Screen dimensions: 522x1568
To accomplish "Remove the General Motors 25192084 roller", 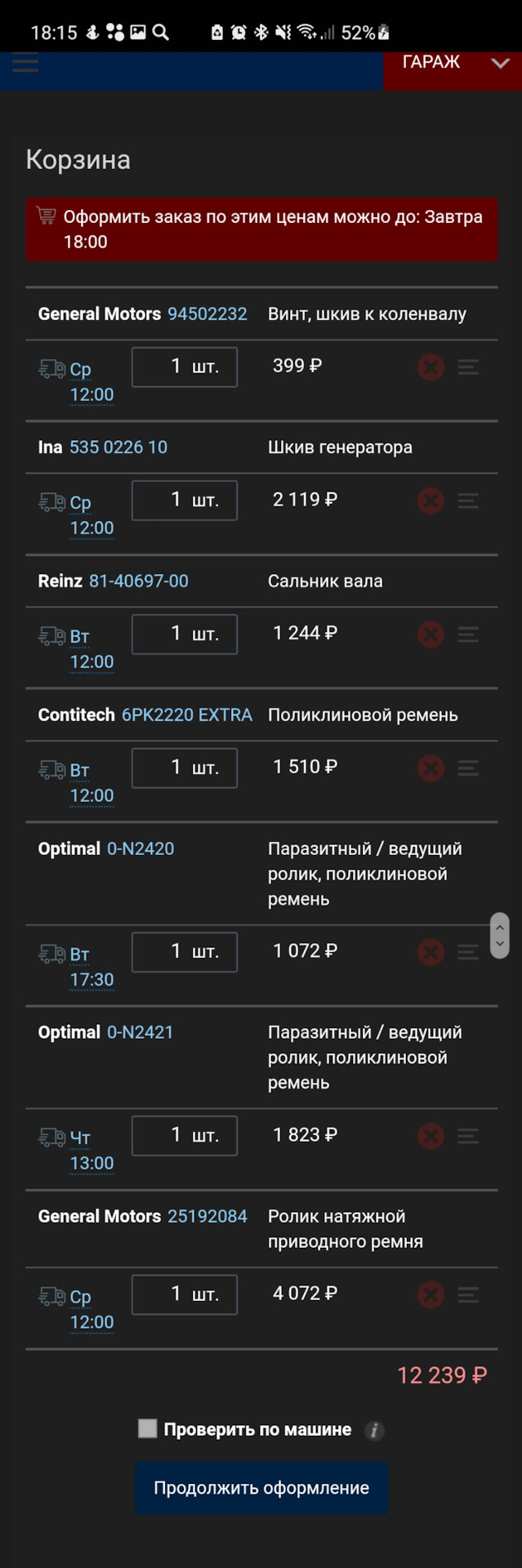I will 431,1294.
